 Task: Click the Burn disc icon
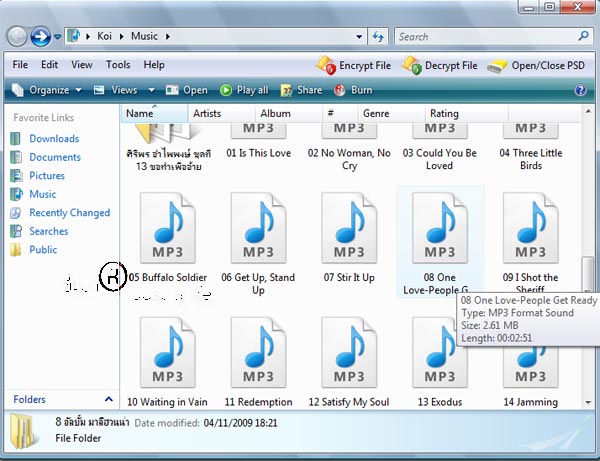(339, 90)
